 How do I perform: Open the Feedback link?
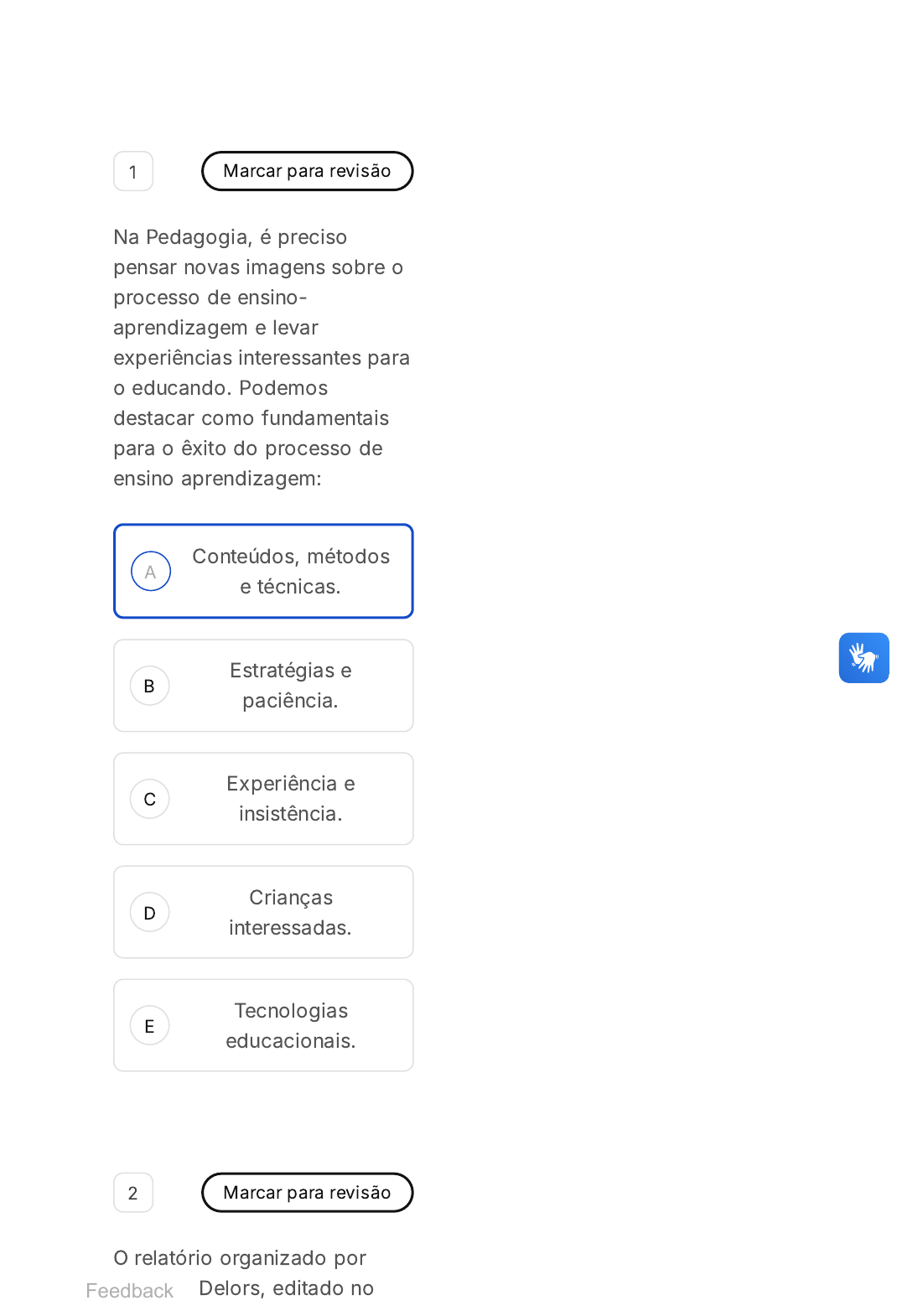click(x=130, y=1291)
